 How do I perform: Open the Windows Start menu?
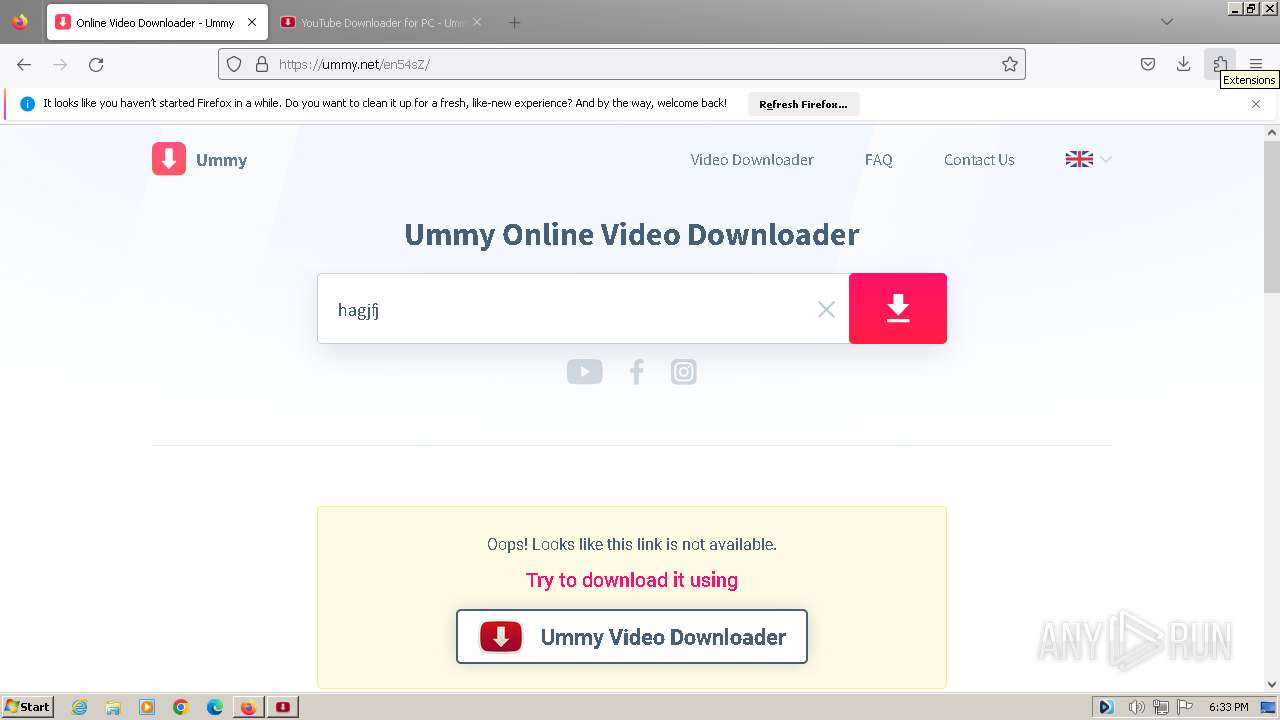coord(27,706)
